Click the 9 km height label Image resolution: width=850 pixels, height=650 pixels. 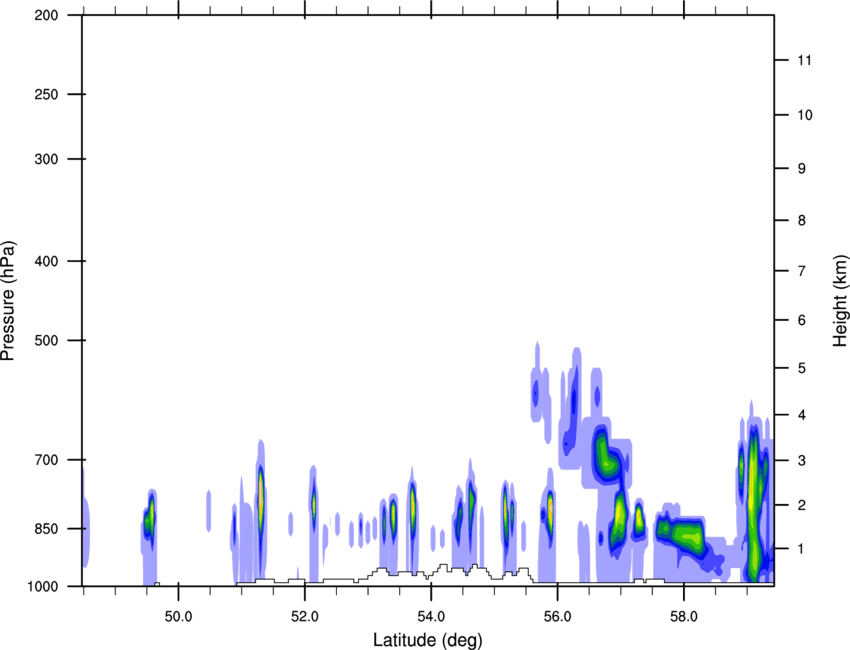point(802,168)
